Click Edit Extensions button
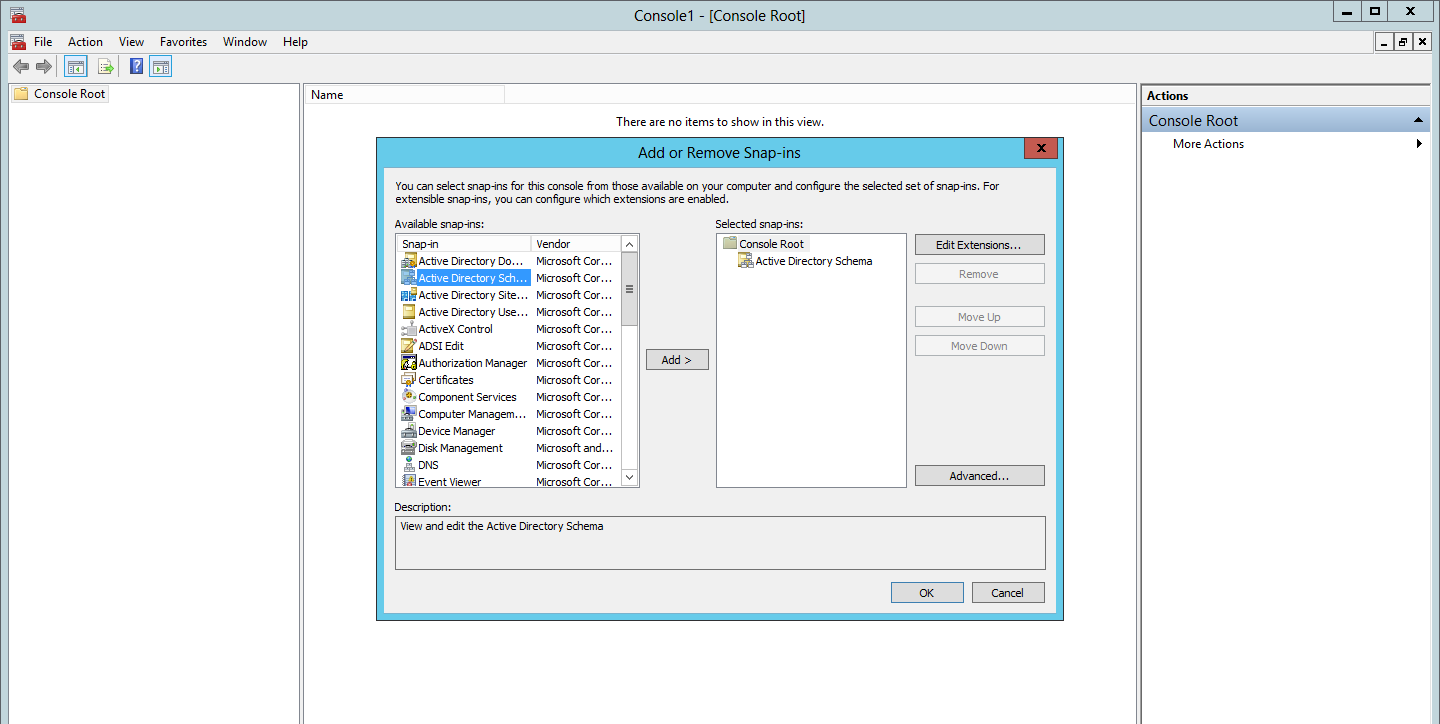This screenshot has width=1440, height=724. point(979,245)
